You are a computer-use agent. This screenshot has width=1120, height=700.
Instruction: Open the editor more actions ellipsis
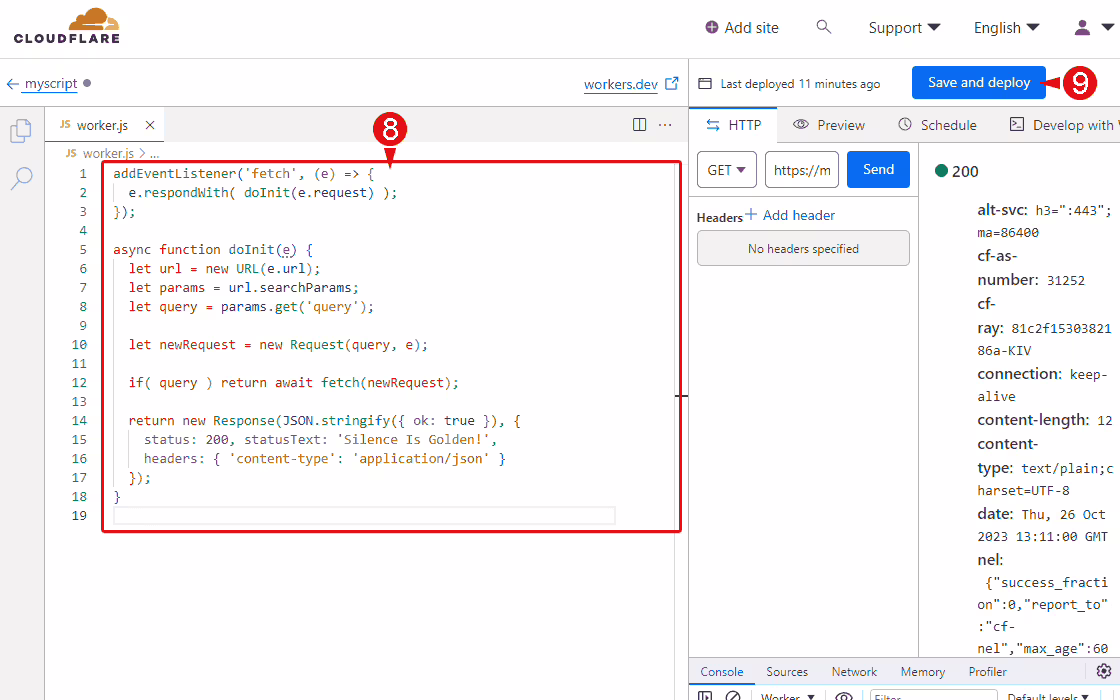(665, 125)
